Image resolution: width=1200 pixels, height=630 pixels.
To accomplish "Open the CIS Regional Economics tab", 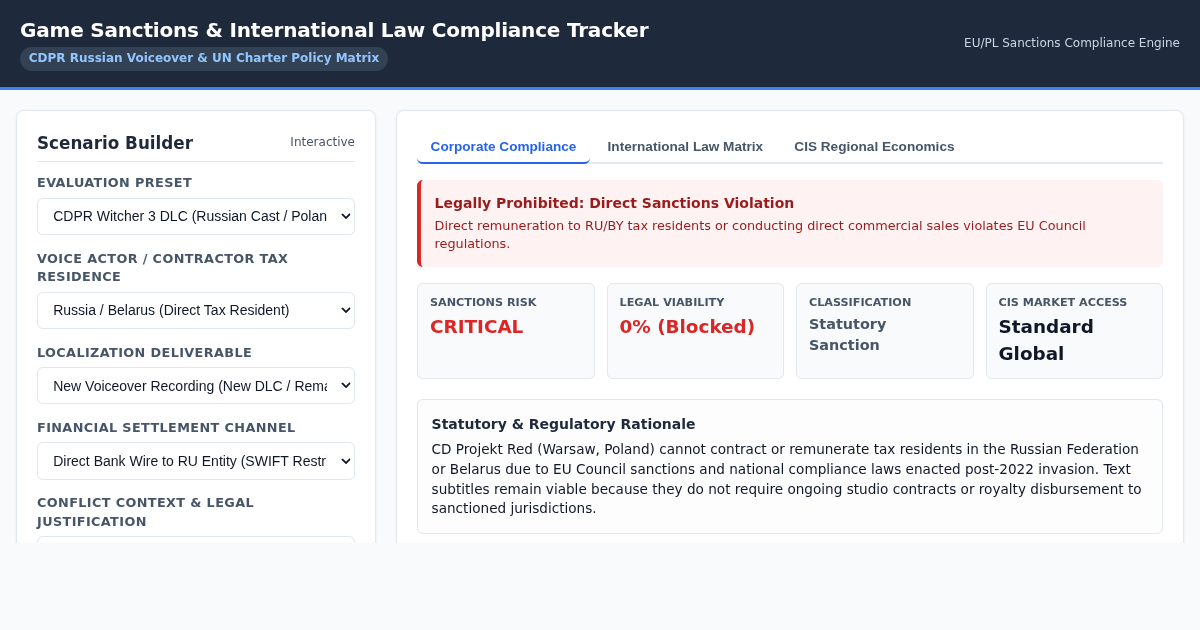I will [x=874, y=146].
